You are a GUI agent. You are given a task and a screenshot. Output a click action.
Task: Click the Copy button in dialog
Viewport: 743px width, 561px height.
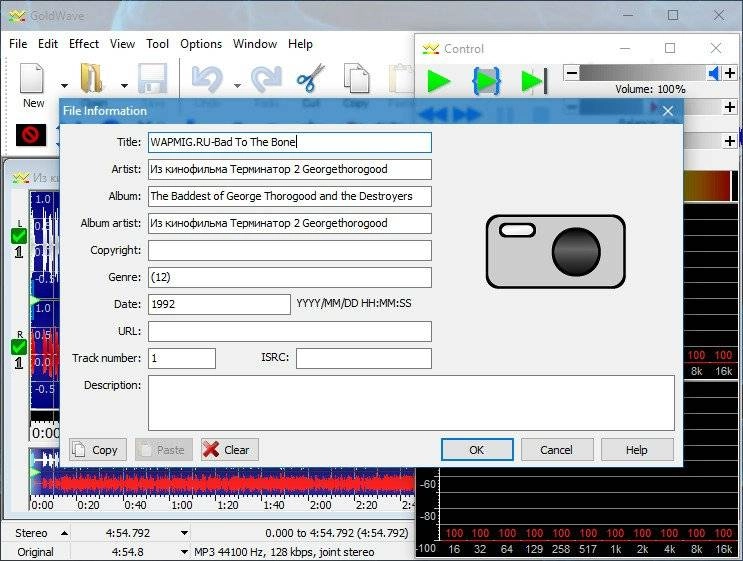(x=98, y=450)
